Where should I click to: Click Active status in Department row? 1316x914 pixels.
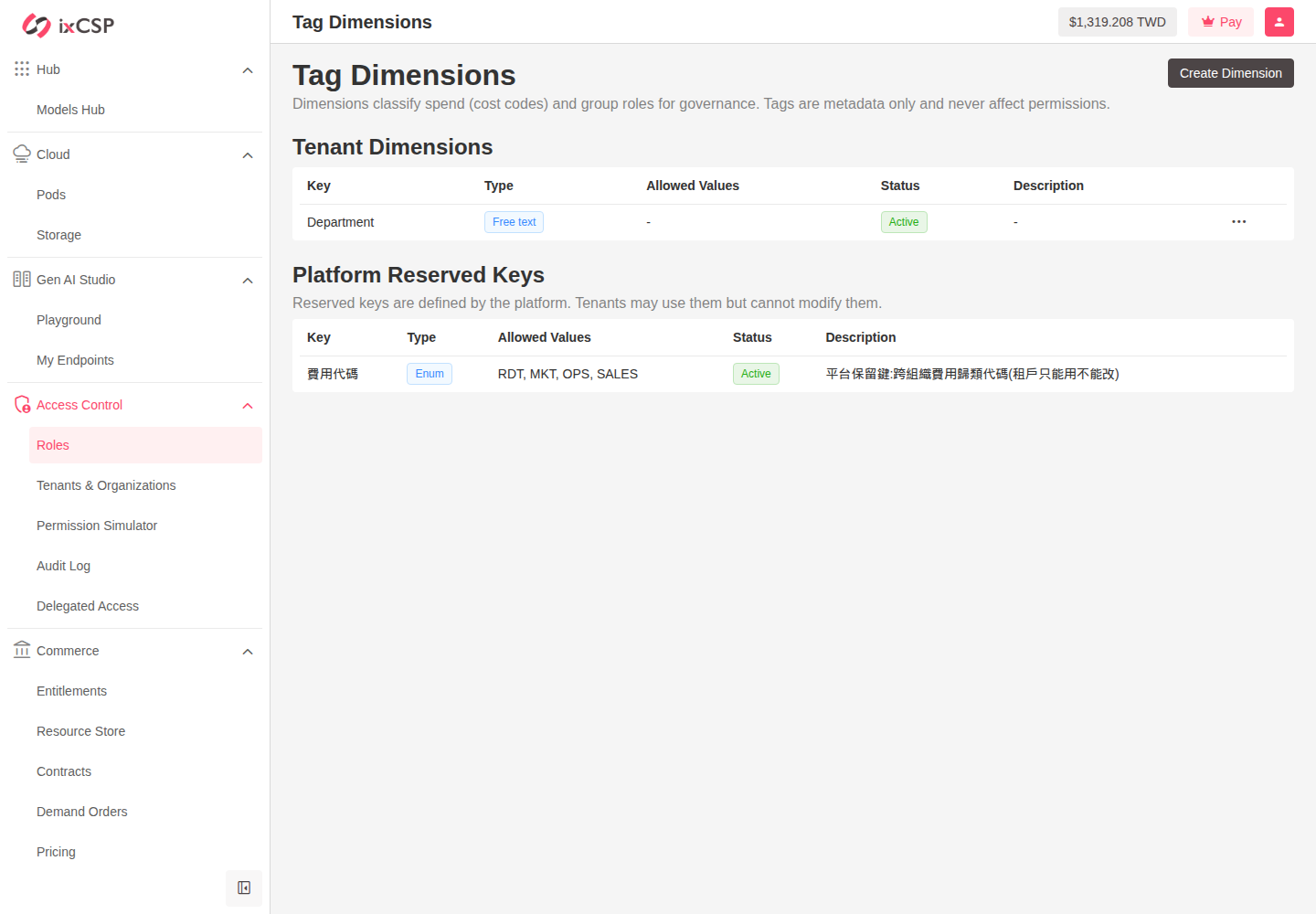click(904, 222)
